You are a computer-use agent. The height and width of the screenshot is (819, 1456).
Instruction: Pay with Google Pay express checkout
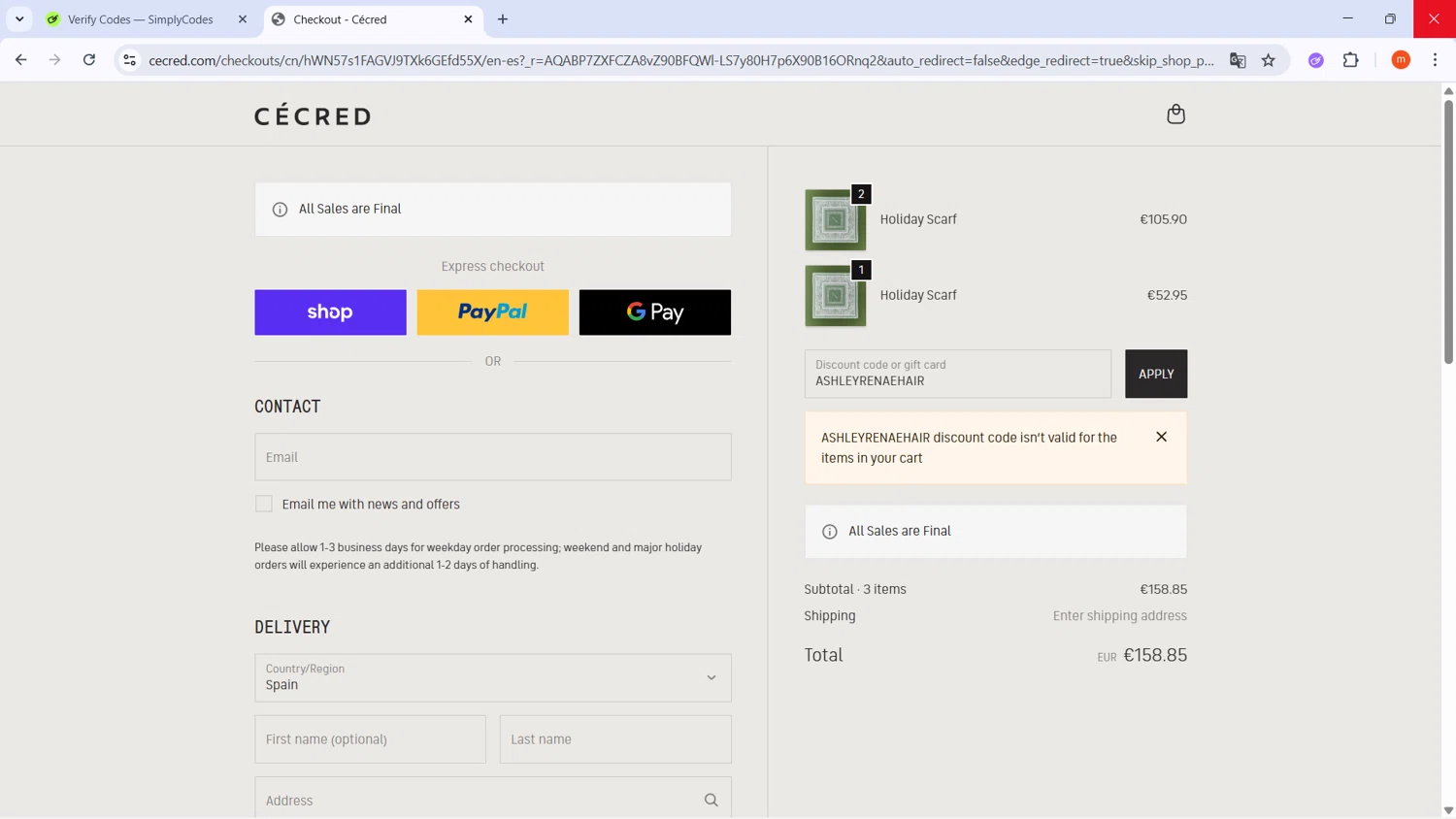click(655, 312)
